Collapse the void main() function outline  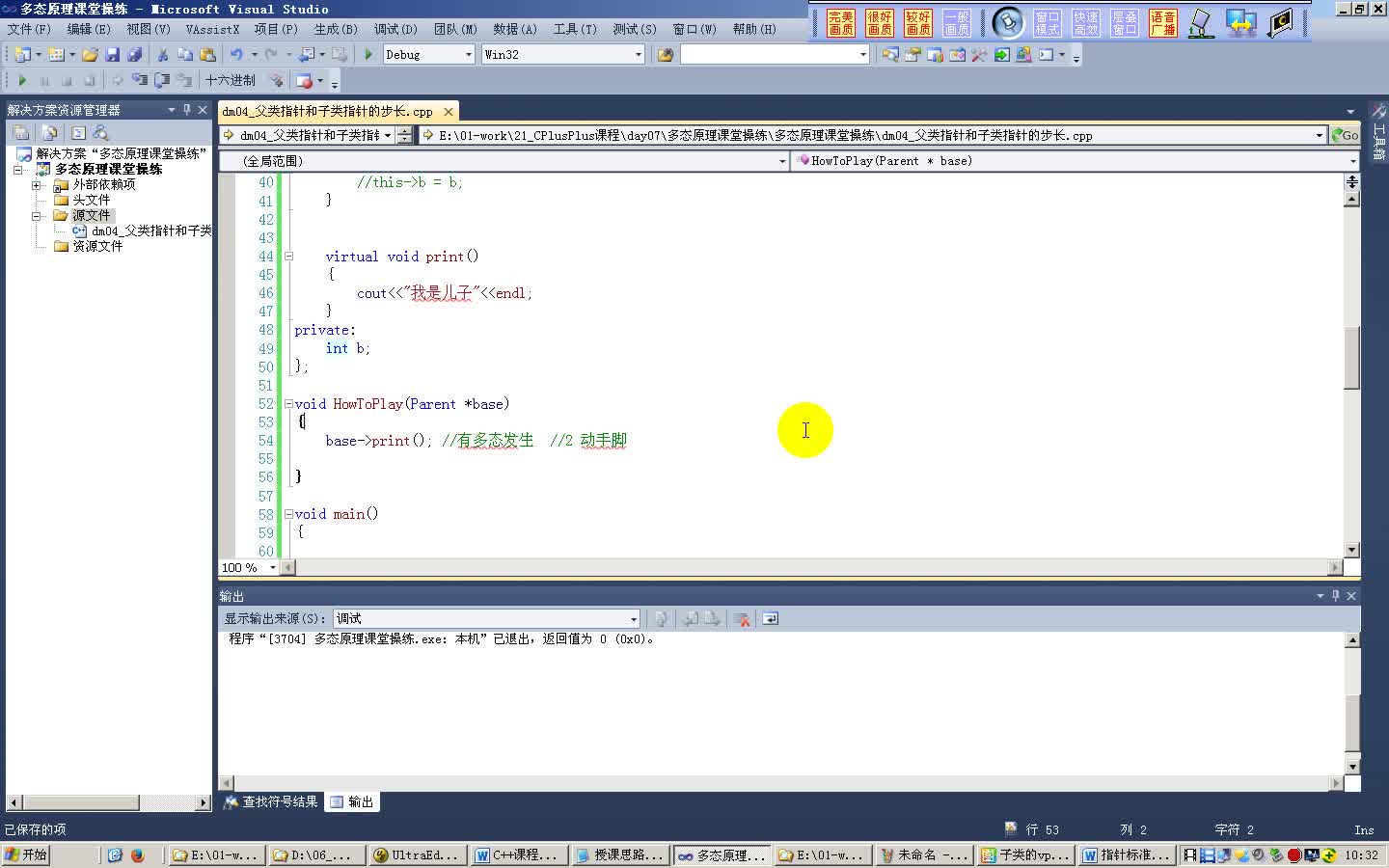coord(287,514)
